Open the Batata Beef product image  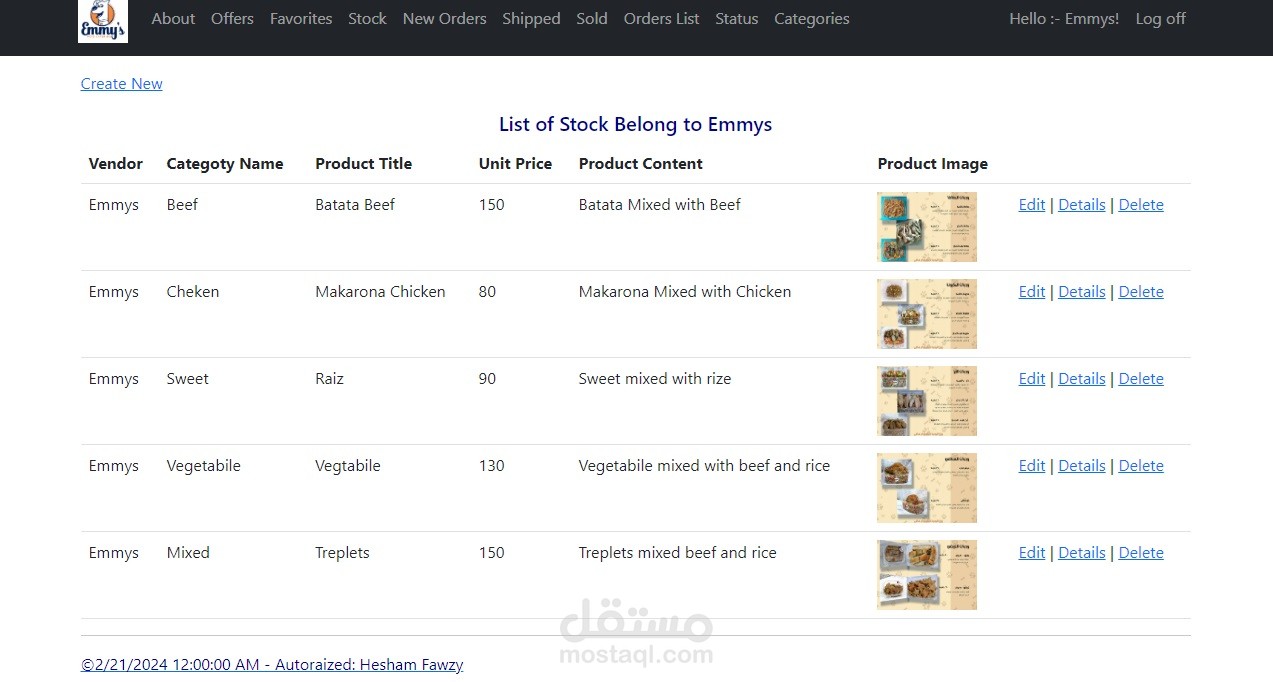(926, 227)
